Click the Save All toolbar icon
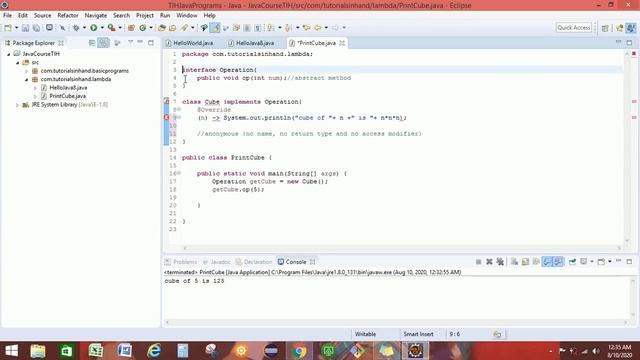This screenshot has width=640, height=360. pyautogui.click(x=36, y=28)
